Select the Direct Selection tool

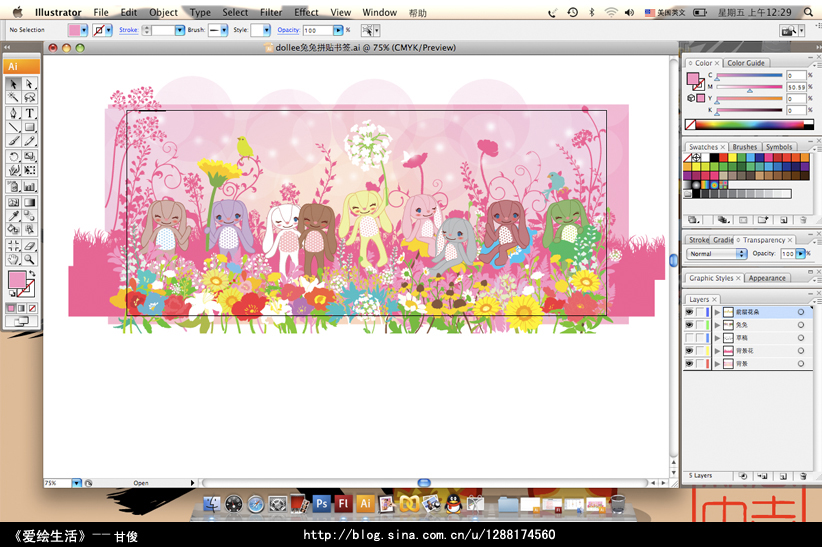tap(30, 84)
